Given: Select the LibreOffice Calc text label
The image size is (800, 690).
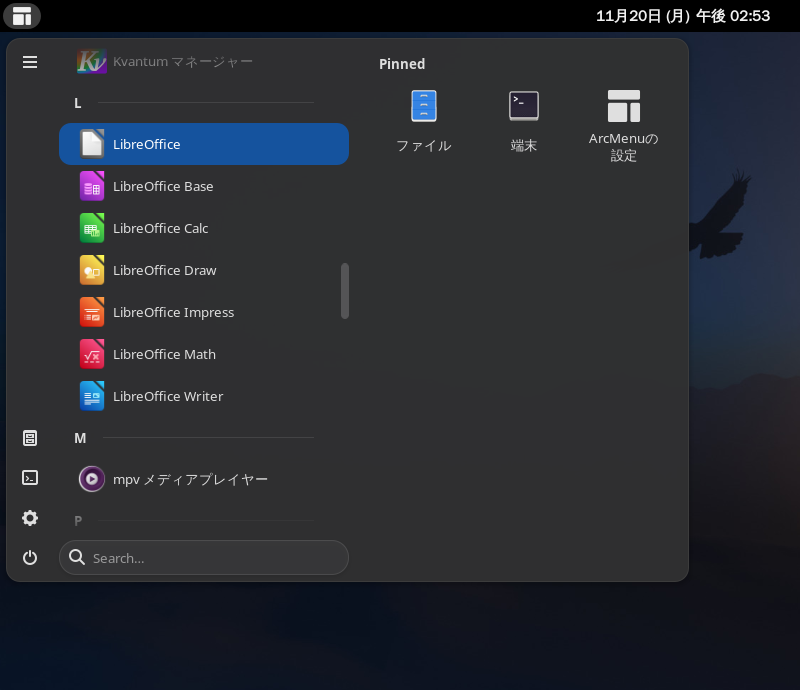Looking at the screenshot, I should tap(161, 228).
